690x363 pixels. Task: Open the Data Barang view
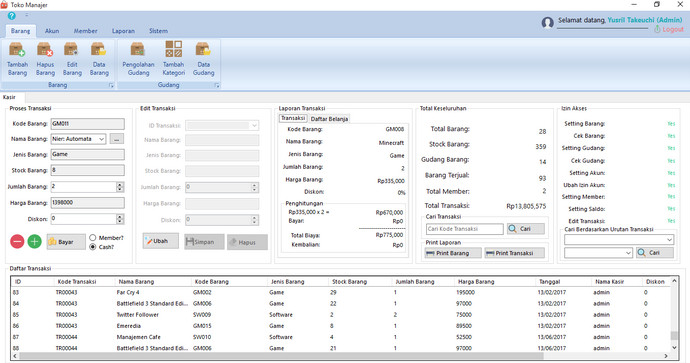(x=99, y=59)
